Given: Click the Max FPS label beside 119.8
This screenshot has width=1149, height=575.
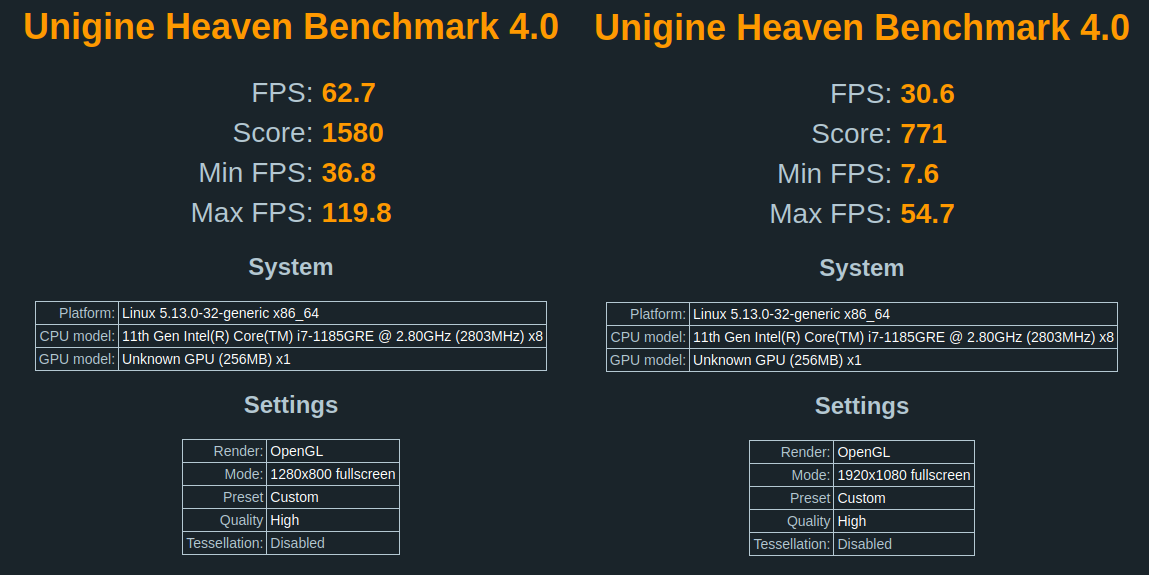Looking at the screenshot, I should 252,213.
